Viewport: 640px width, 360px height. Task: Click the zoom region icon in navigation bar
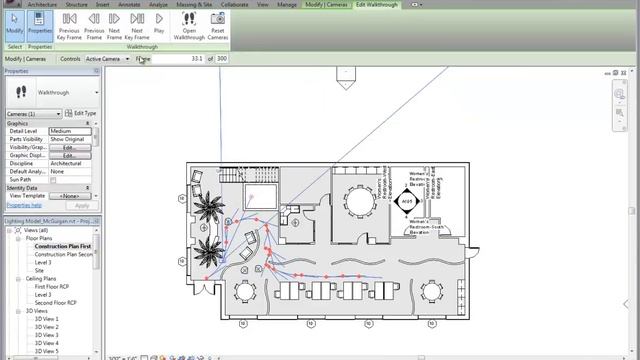pyautogui.click(x=620, y=113)
